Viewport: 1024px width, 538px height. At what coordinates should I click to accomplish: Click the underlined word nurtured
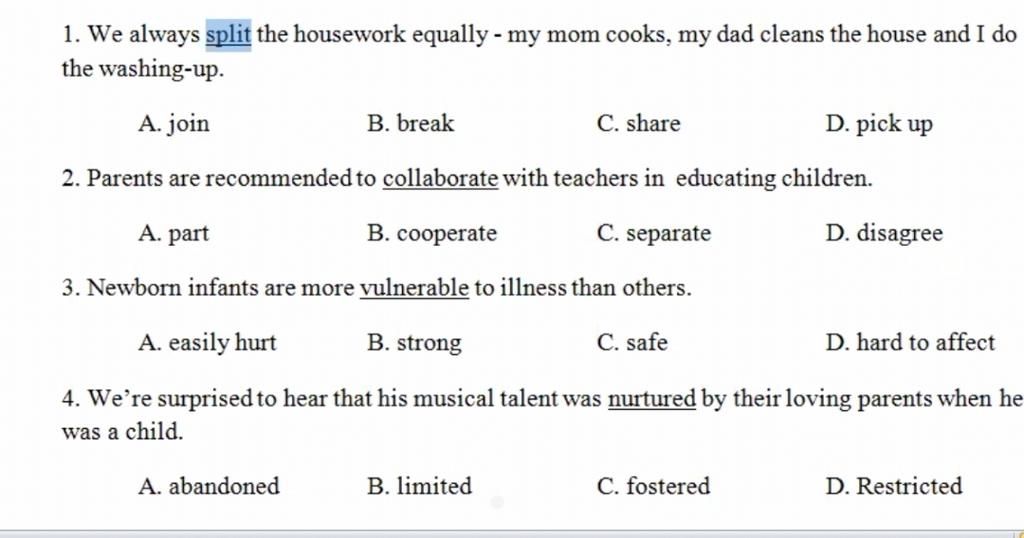point(652,398)
